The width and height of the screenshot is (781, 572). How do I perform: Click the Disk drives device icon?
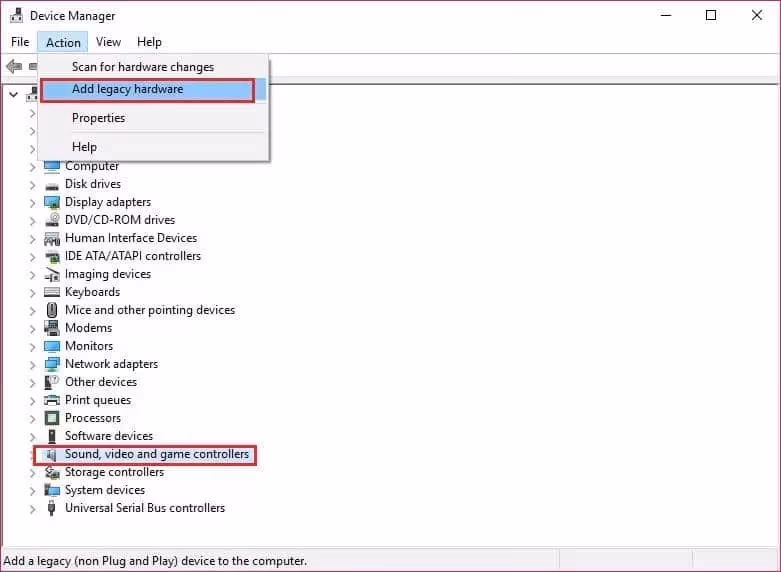point(52,184)
